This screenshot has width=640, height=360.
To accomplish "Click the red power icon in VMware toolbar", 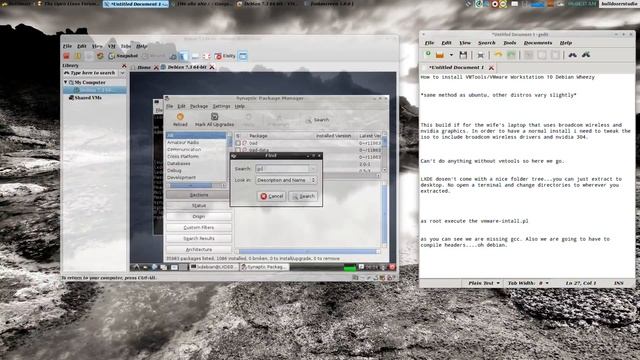I will pyautogui.click(x=67, y=56).
